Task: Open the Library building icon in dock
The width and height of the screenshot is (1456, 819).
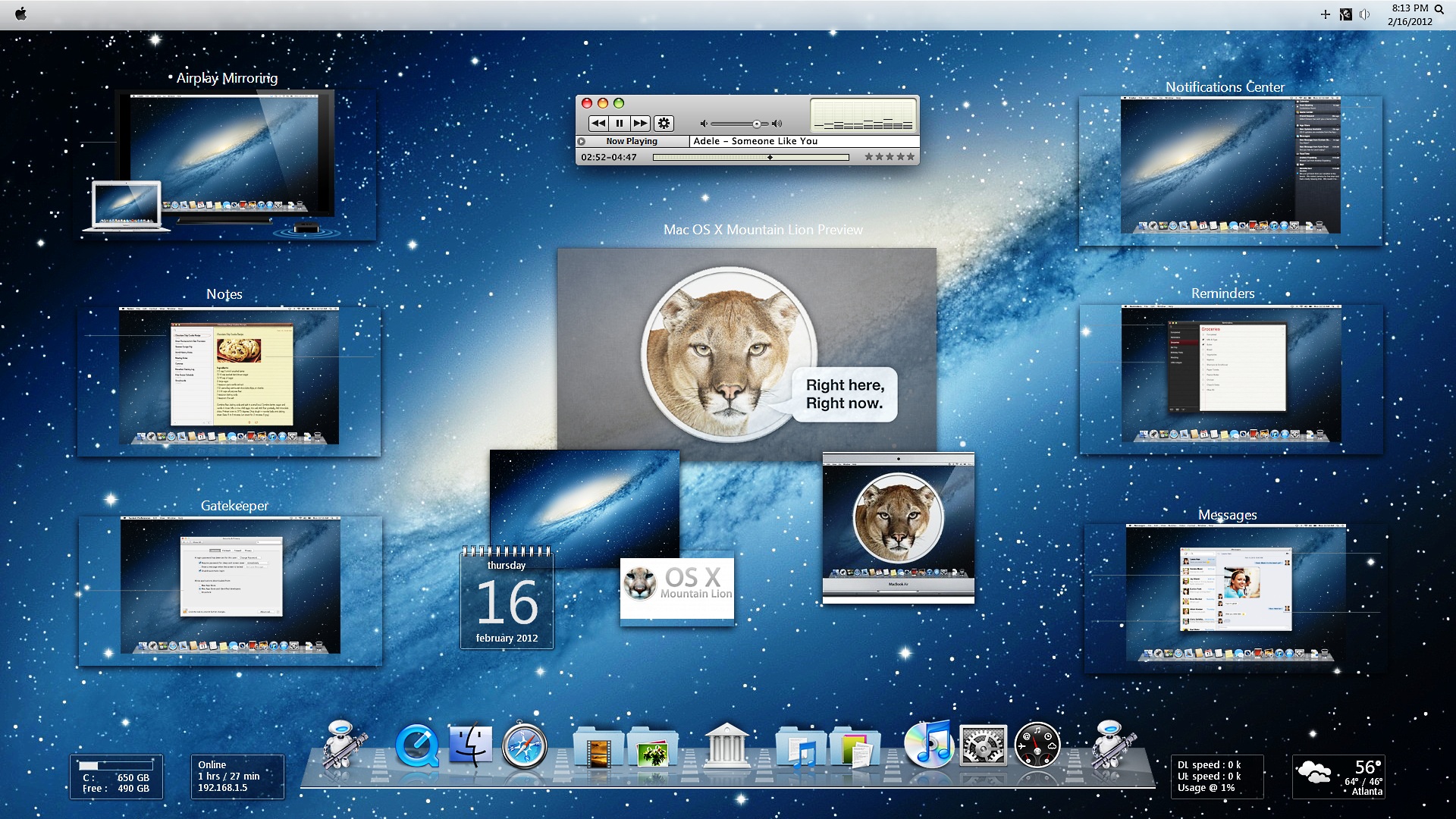Action: pos(726,745)
